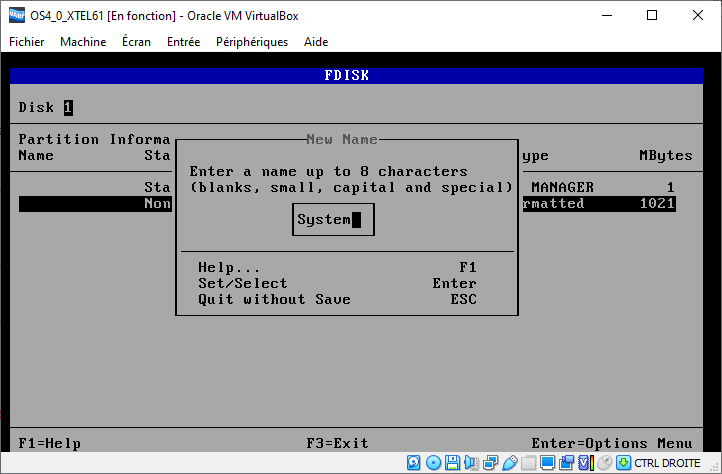Click into the New Name field containing "System"
Screen dimensions: 722x474
(333, 220)
